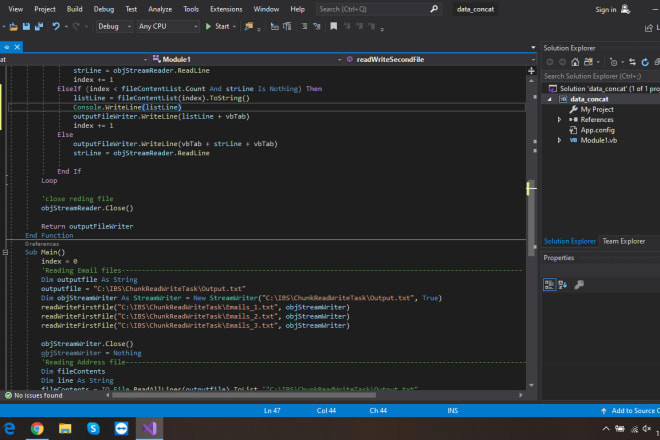Screen dimensions: 660x440
Task: Collapse data_concat project node
Action: pos(549,99)
